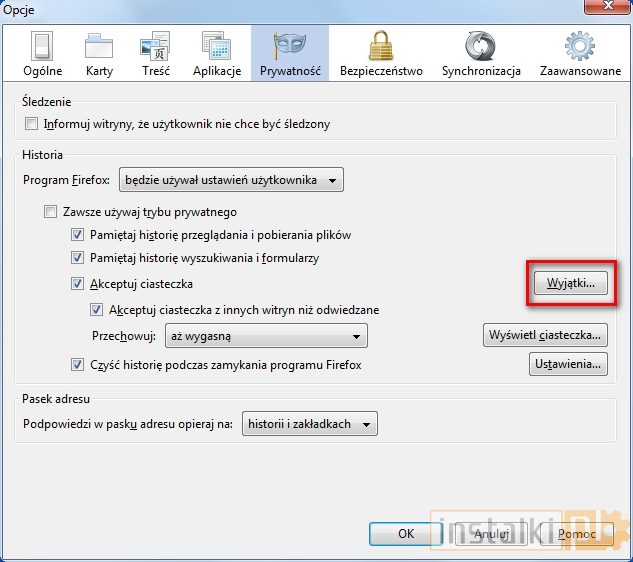Click the Wyjątki exceptions button
The height and width of the screenshot is (562, 633).
click(568, 283)
